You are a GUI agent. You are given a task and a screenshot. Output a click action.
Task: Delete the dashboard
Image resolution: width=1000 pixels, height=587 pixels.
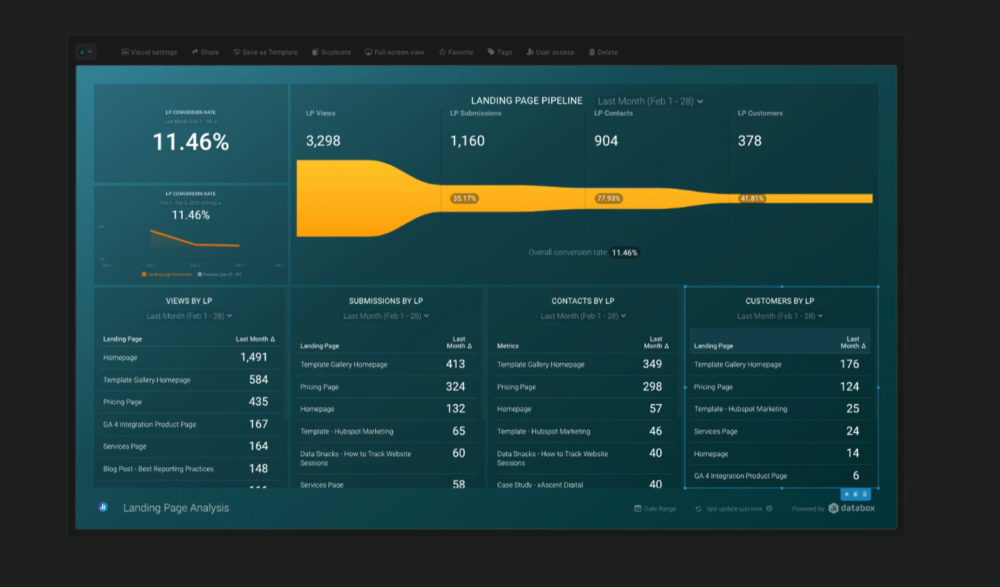tap(604, 52)
